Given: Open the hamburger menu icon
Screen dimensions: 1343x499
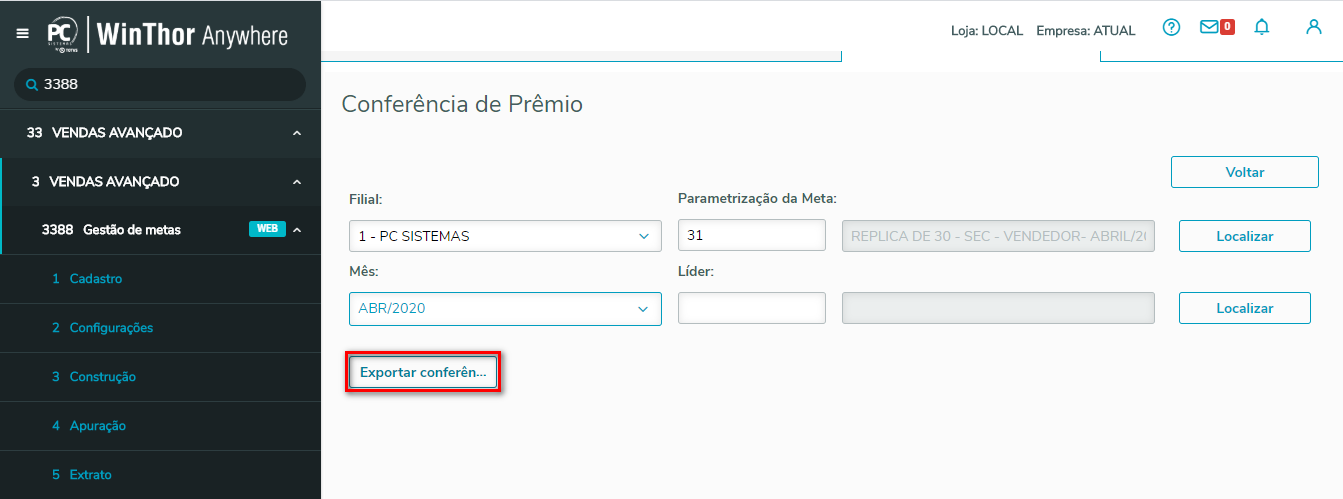Looking at the screenshot, I should 23,33.
